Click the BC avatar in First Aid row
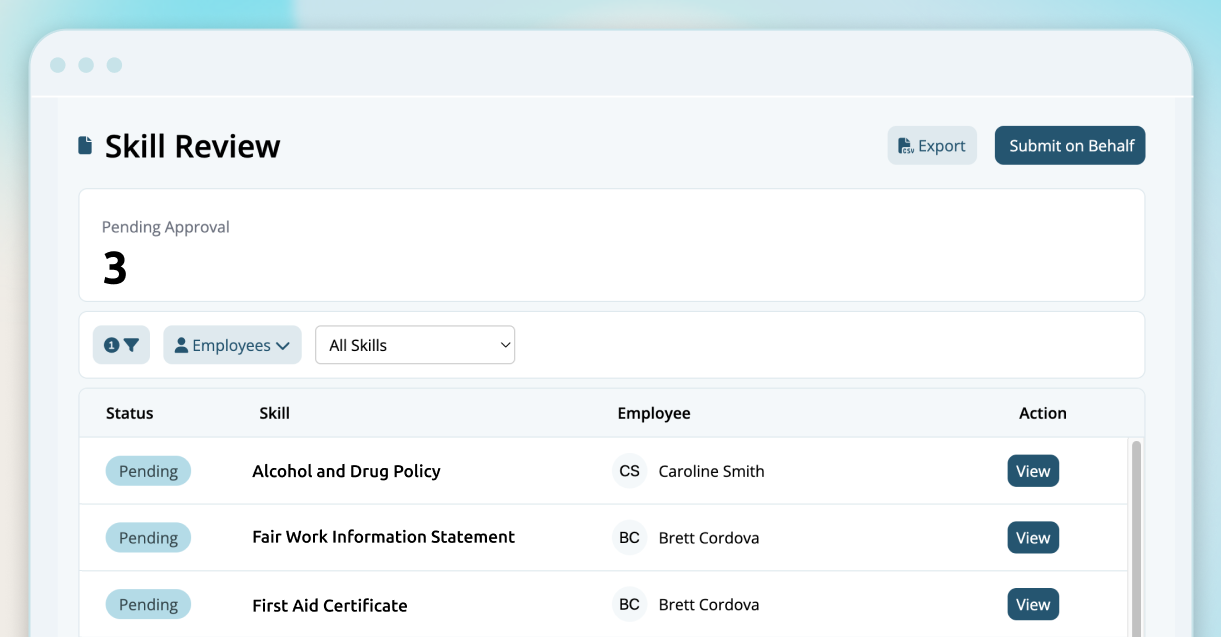 pos(629,605)
